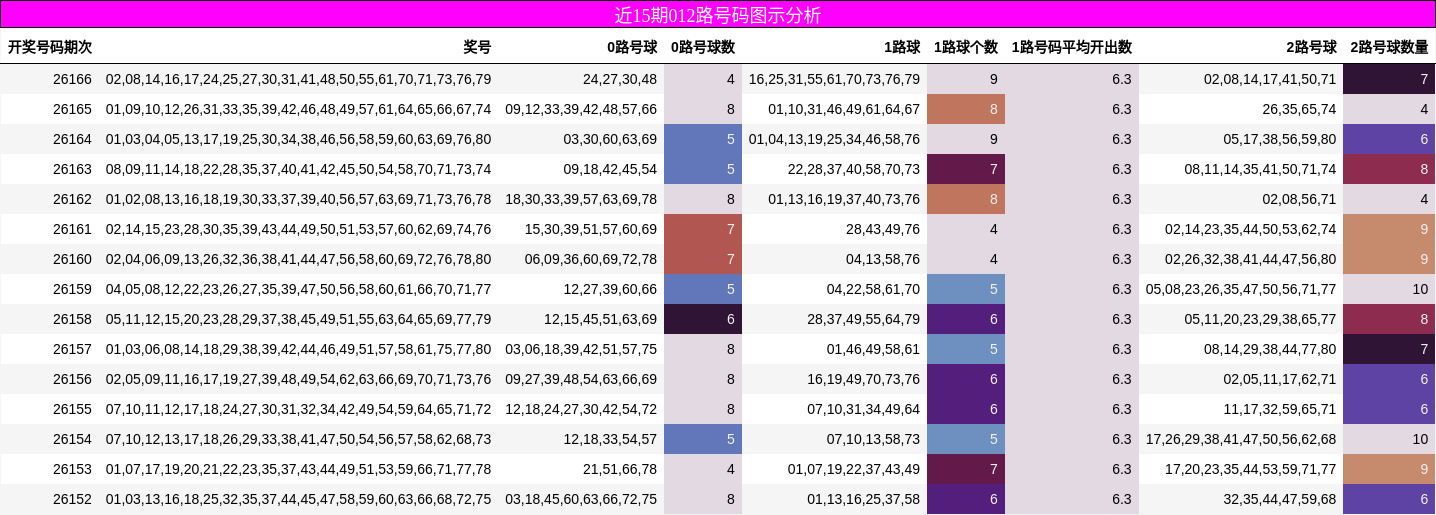The height and width of the screenshot is (515, 1436).
Task: Click maroon 1路球个数 cell 7 in row 26163
Action: pyautogui.click(x=966, y=169)
